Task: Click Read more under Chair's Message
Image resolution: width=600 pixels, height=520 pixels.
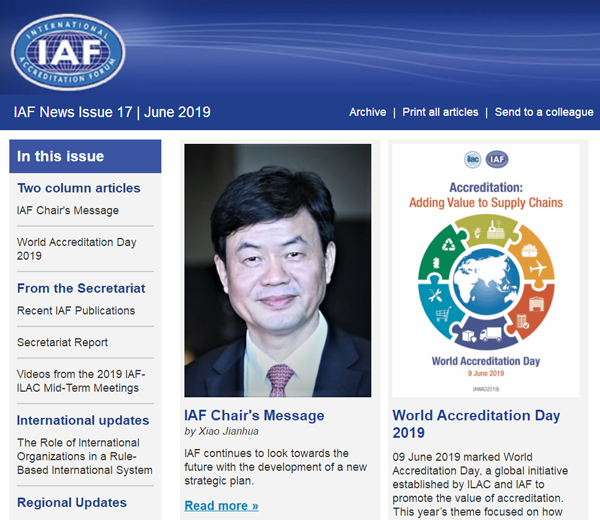Action: 221,505
